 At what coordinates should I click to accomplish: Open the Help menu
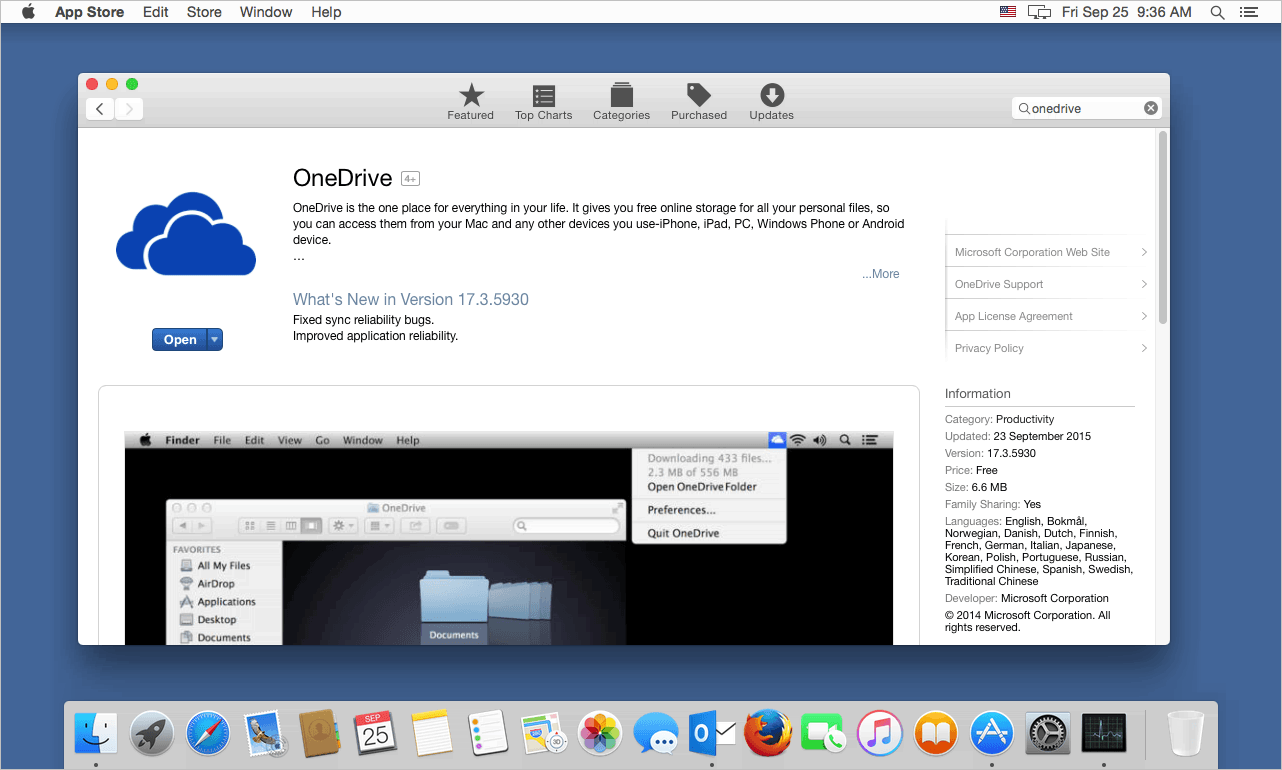(326, 12)
